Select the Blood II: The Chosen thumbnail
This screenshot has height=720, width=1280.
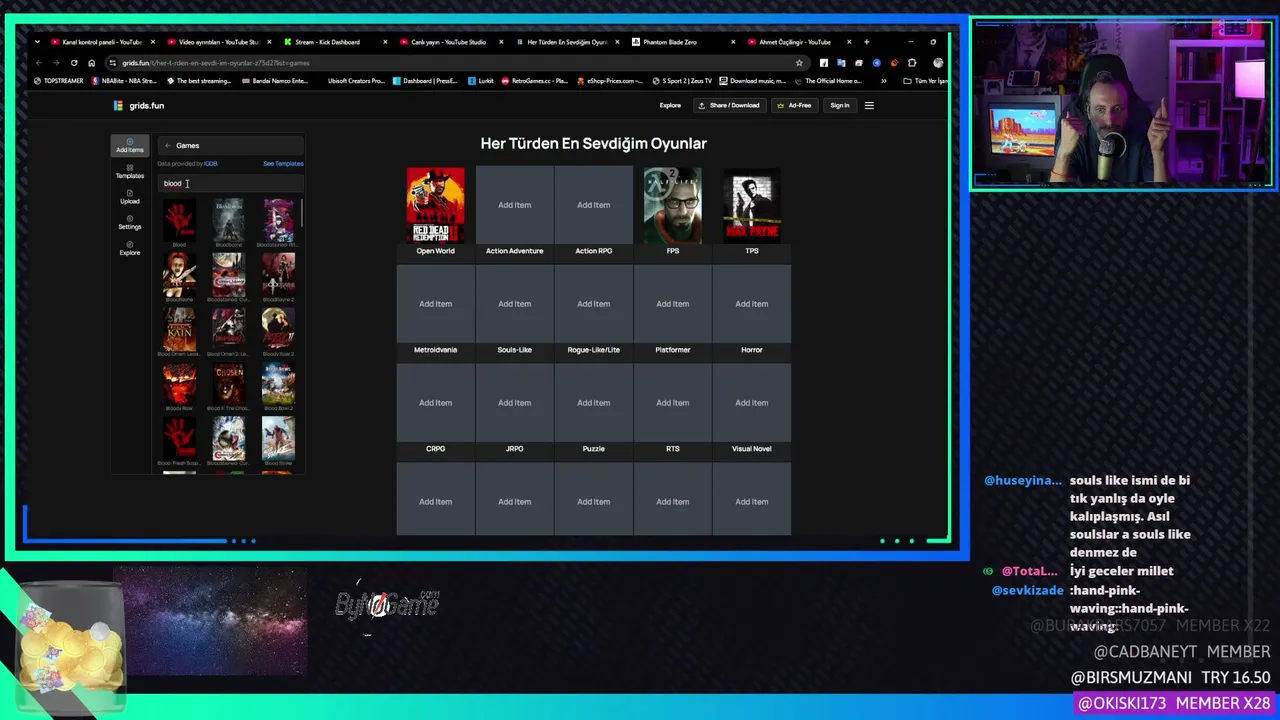[x=229, y=384]
